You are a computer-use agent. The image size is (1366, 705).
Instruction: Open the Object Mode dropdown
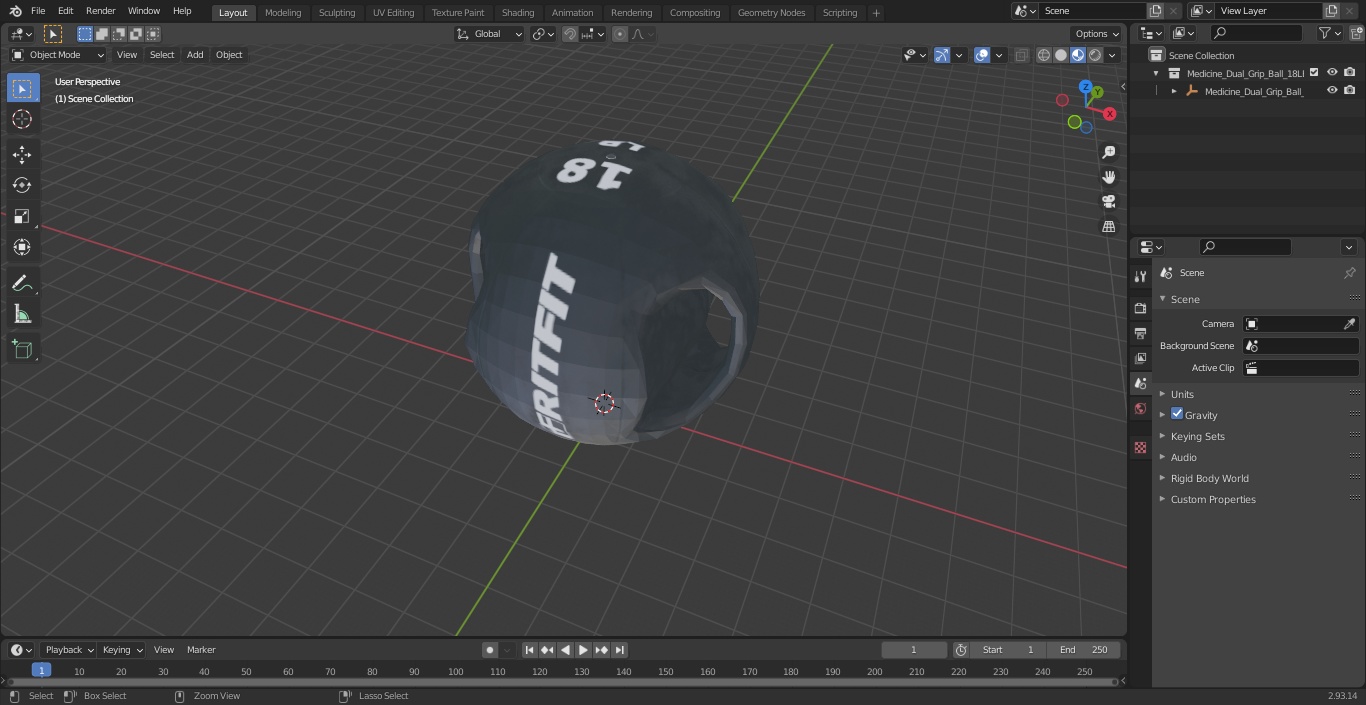coord(58,55)
